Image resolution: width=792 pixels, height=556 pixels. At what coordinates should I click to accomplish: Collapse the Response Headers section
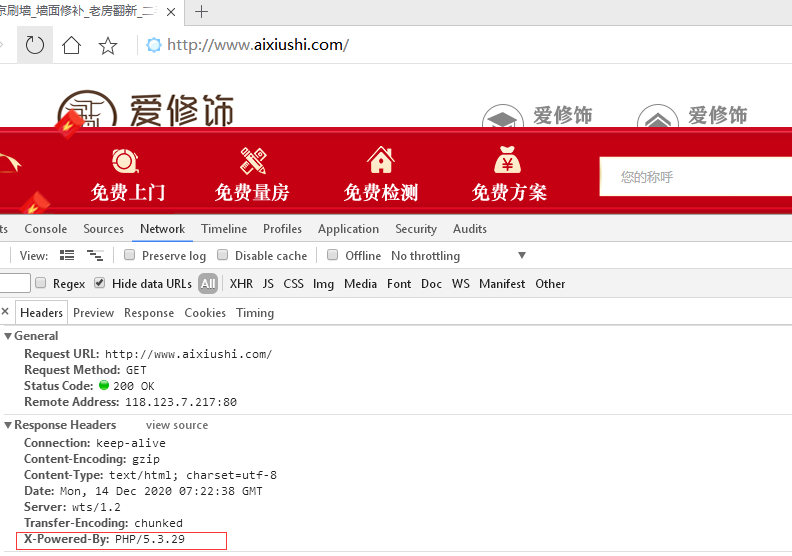coord(8,425)
